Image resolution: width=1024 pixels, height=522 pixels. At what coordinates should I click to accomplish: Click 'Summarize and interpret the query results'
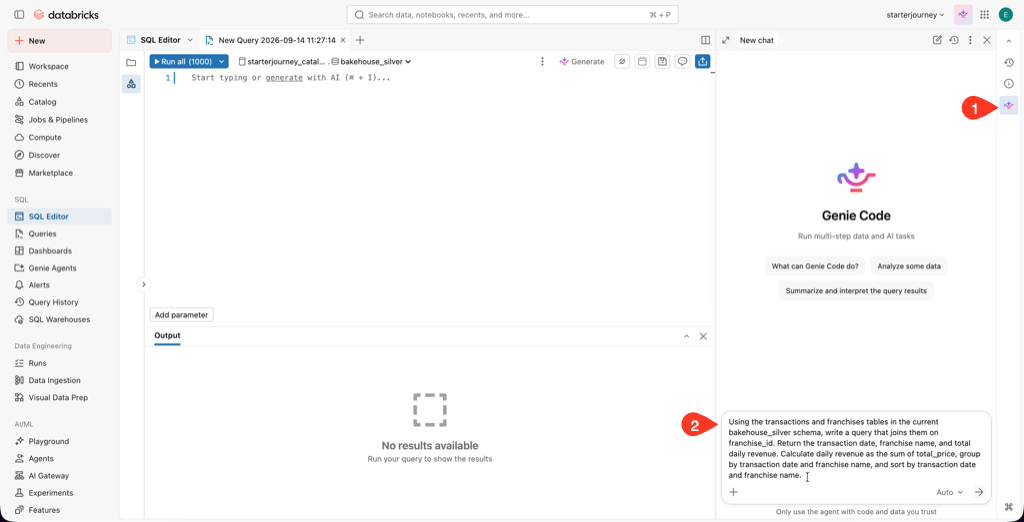(856, 291)
